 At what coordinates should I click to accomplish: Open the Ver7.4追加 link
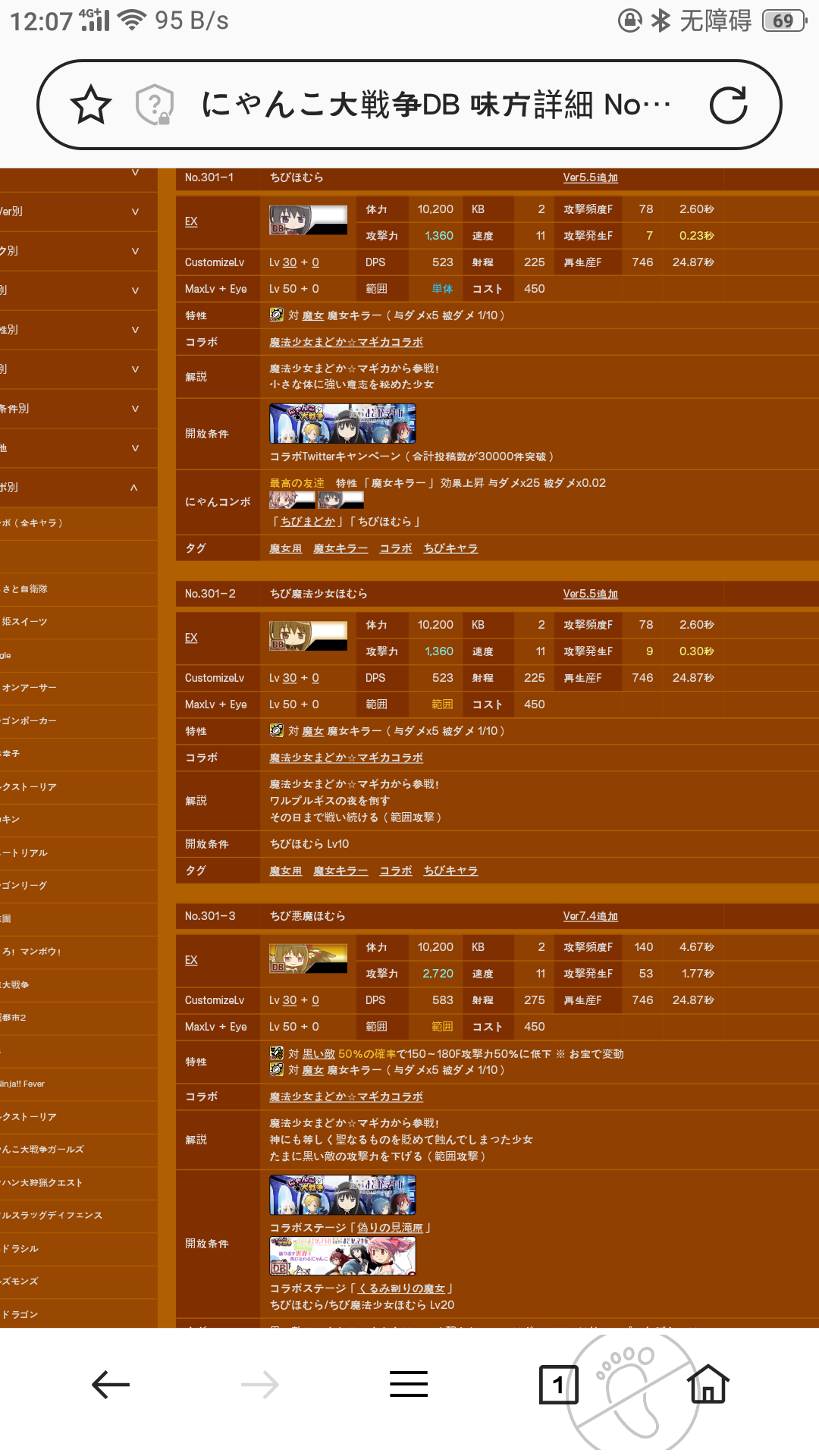click(590, 916)
